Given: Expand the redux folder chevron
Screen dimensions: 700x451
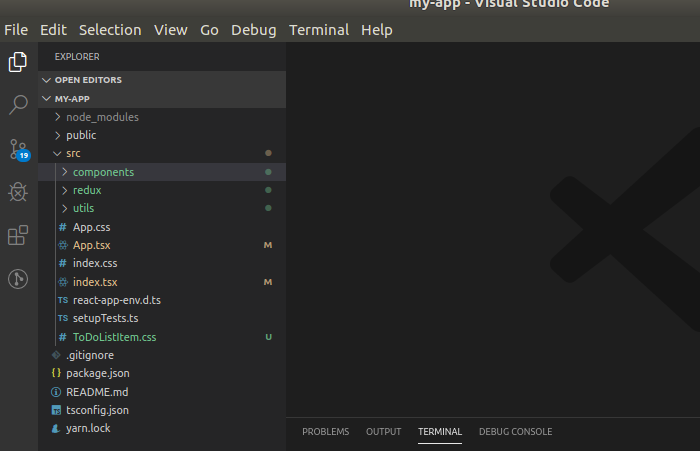Looking at the screenshot, I should pos(65,190).
